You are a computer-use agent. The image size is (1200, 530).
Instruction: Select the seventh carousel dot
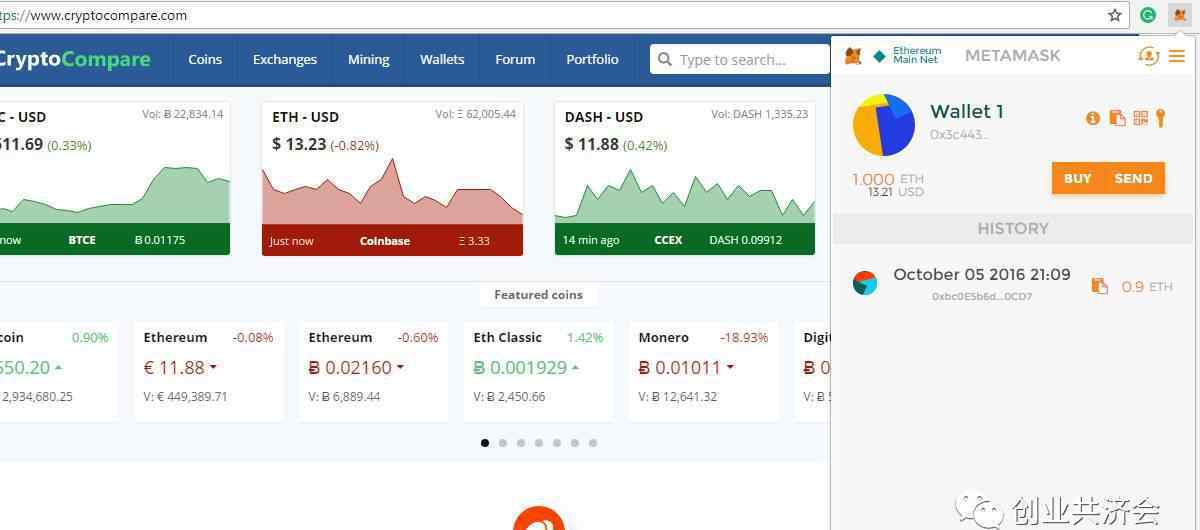pyautogui.click(x=593, y=443)
